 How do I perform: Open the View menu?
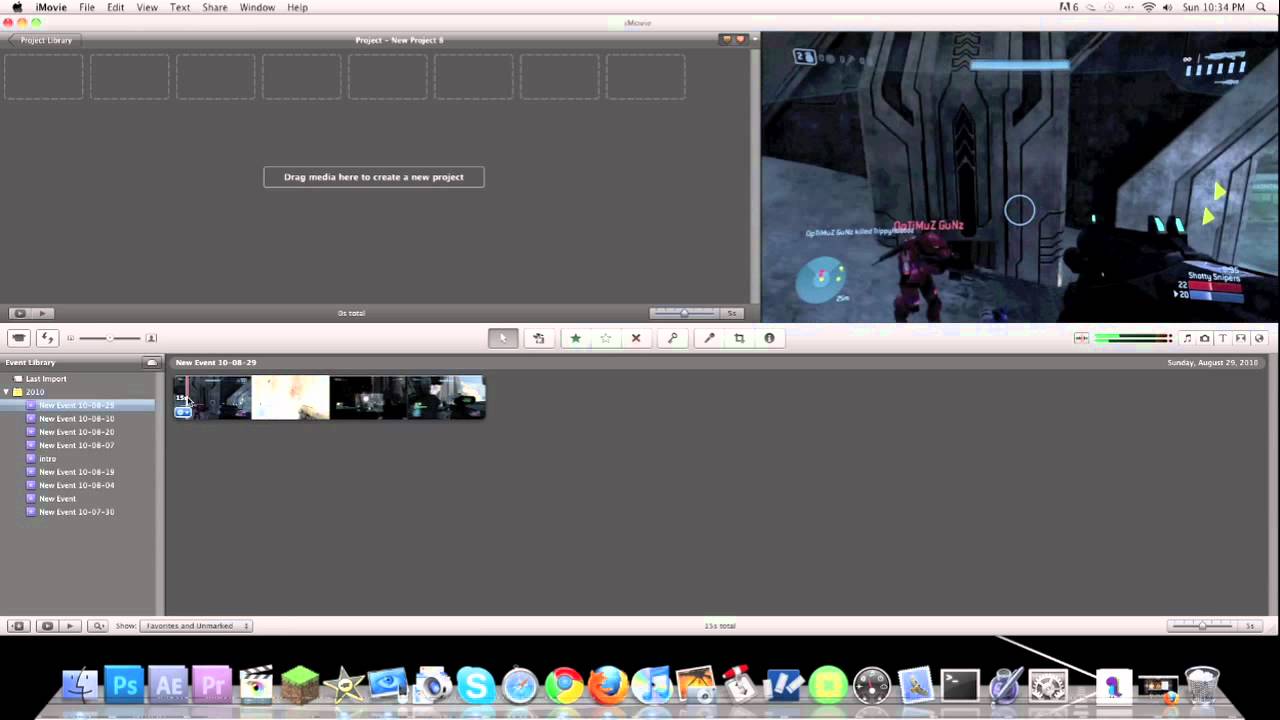point(147,7)
